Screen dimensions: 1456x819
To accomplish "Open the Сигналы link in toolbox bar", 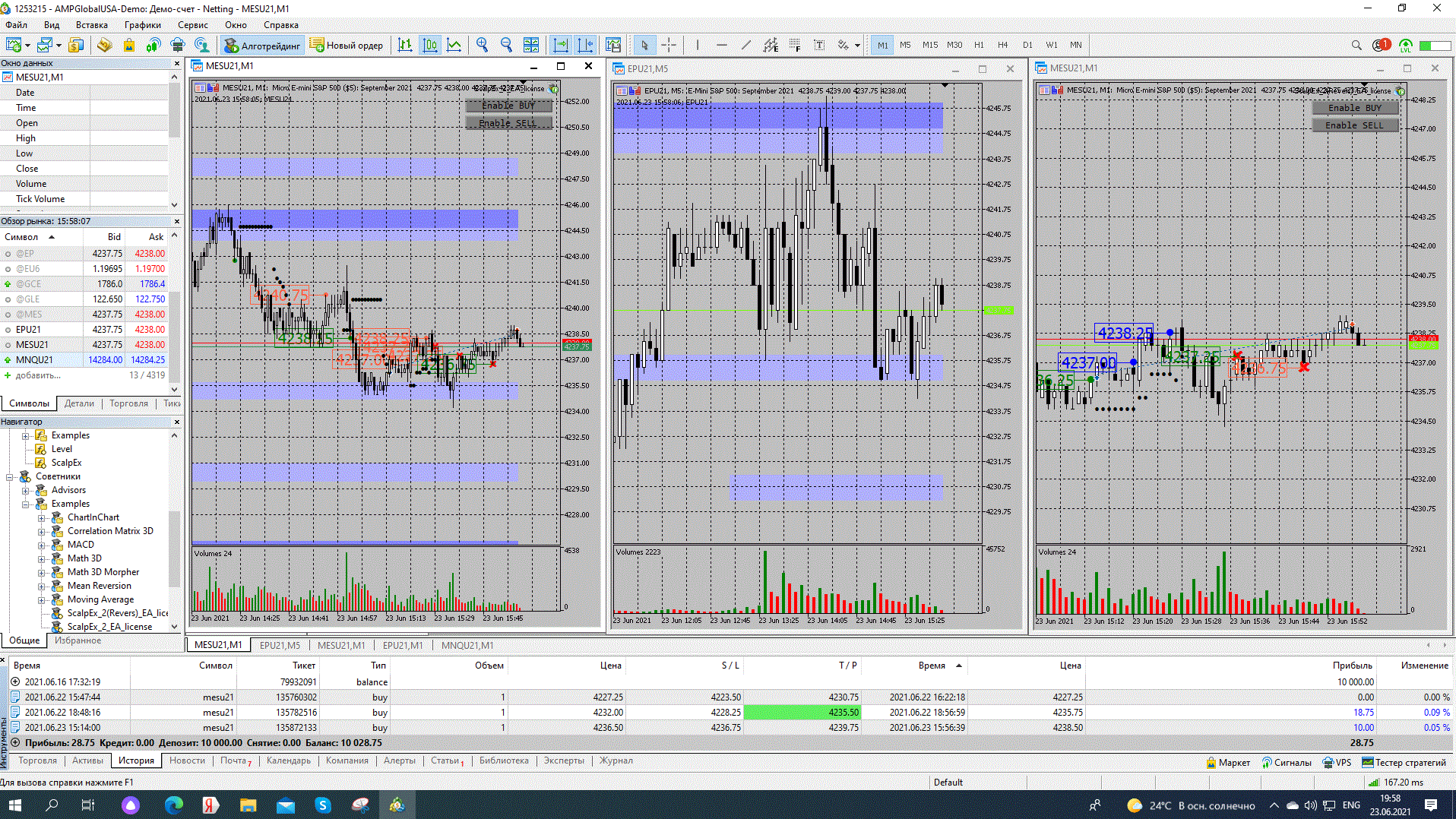I will pyautogui.click(x=1287, y=763).
